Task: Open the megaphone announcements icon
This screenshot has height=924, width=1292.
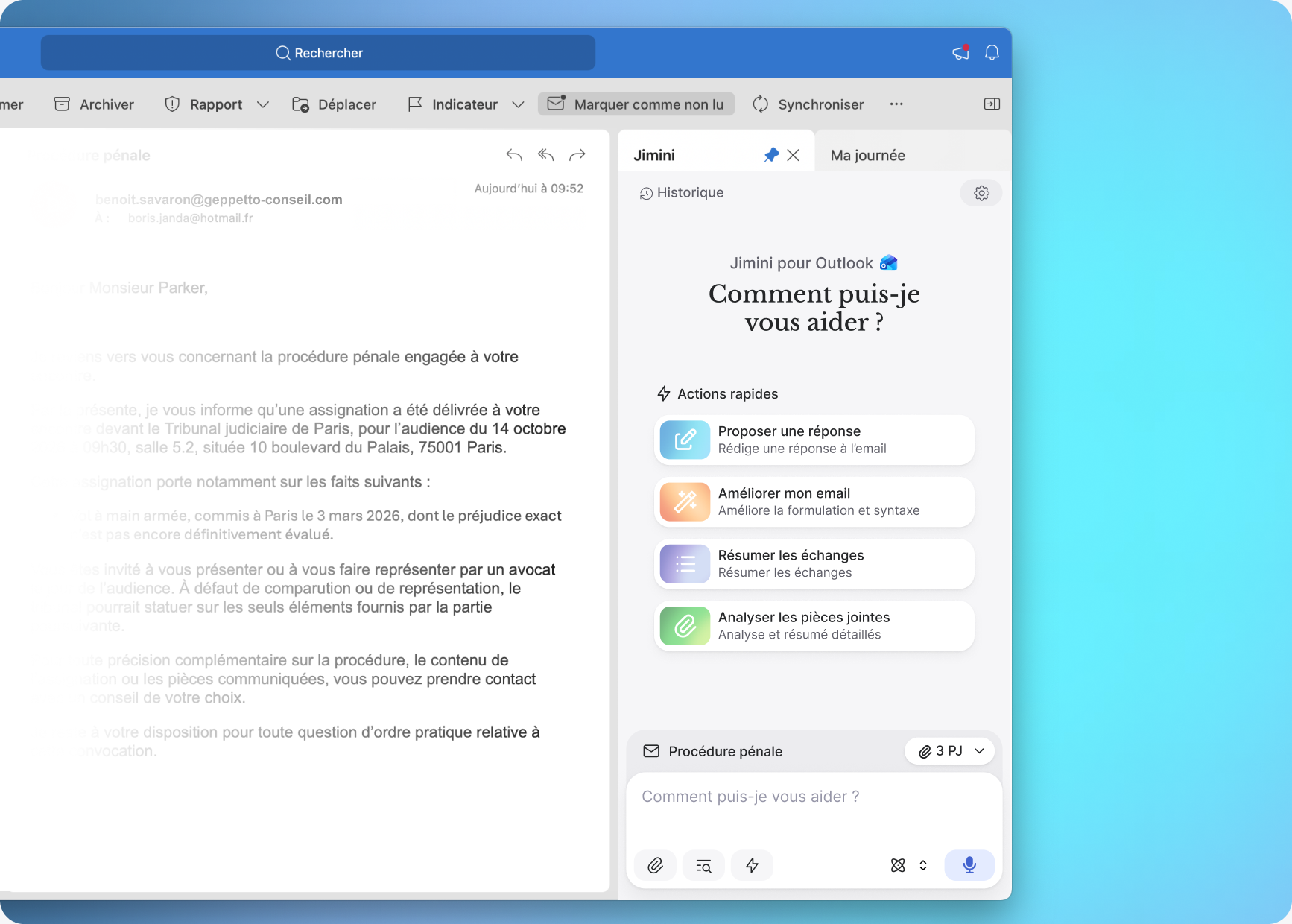Action: coord(961,52)
